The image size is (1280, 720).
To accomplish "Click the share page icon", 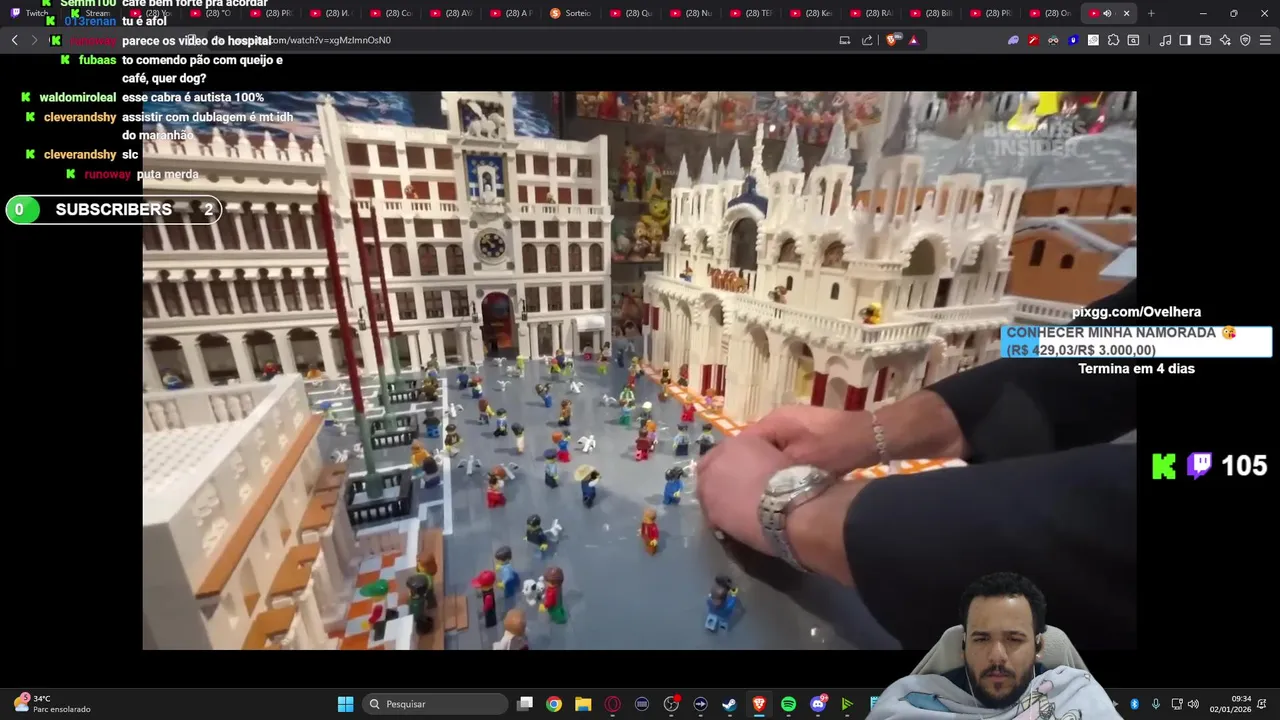I will click(x=867, y=40).
